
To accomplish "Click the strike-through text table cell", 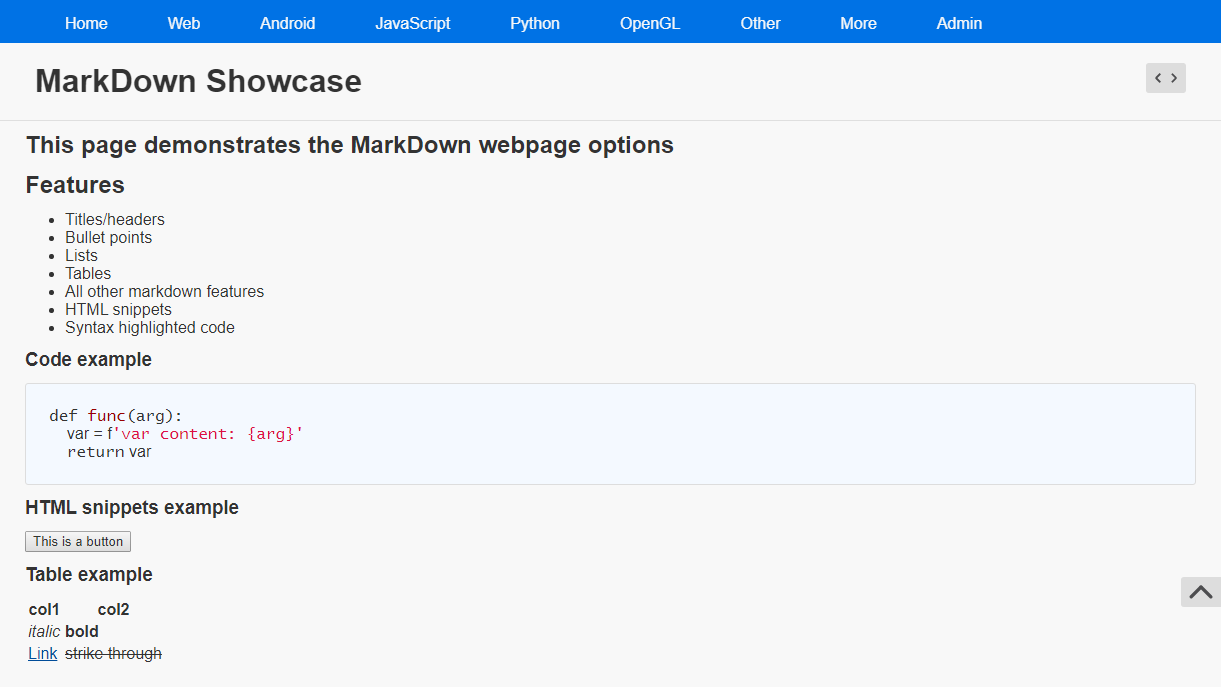I will pos(113,654).
